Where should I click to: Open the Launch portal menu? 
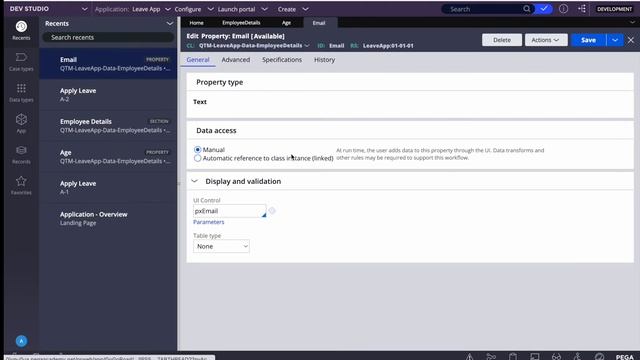(x=242, y=9)
